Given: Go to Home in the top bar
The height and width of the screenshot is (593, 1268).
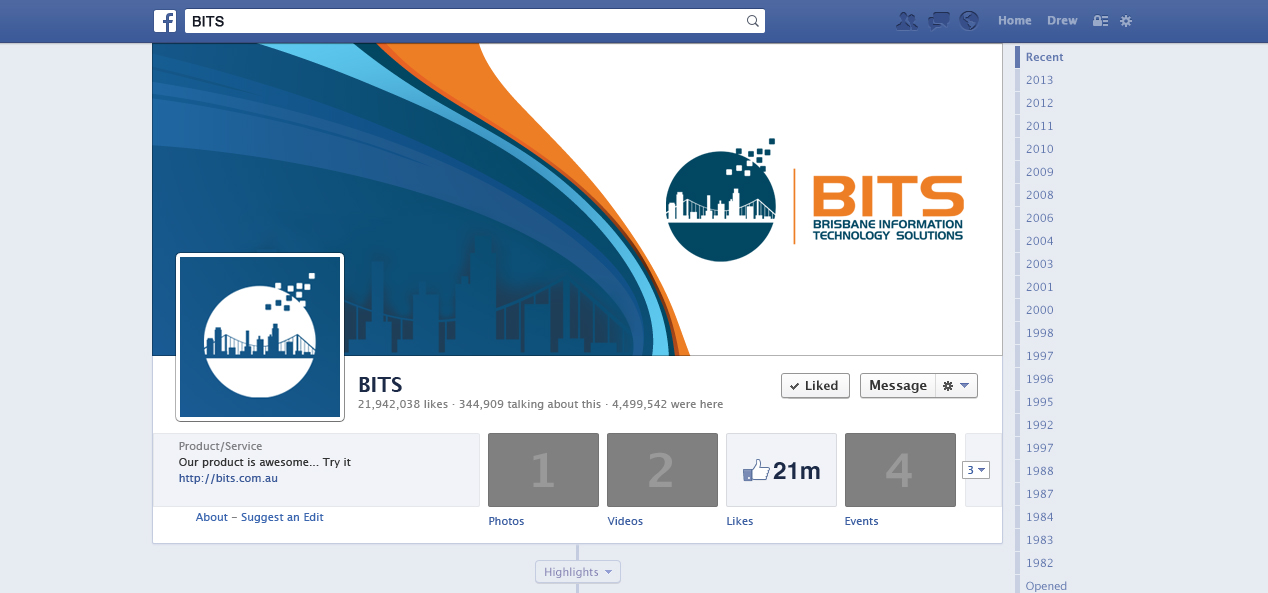Looking at the screenshot, I should pos(1014,21).
